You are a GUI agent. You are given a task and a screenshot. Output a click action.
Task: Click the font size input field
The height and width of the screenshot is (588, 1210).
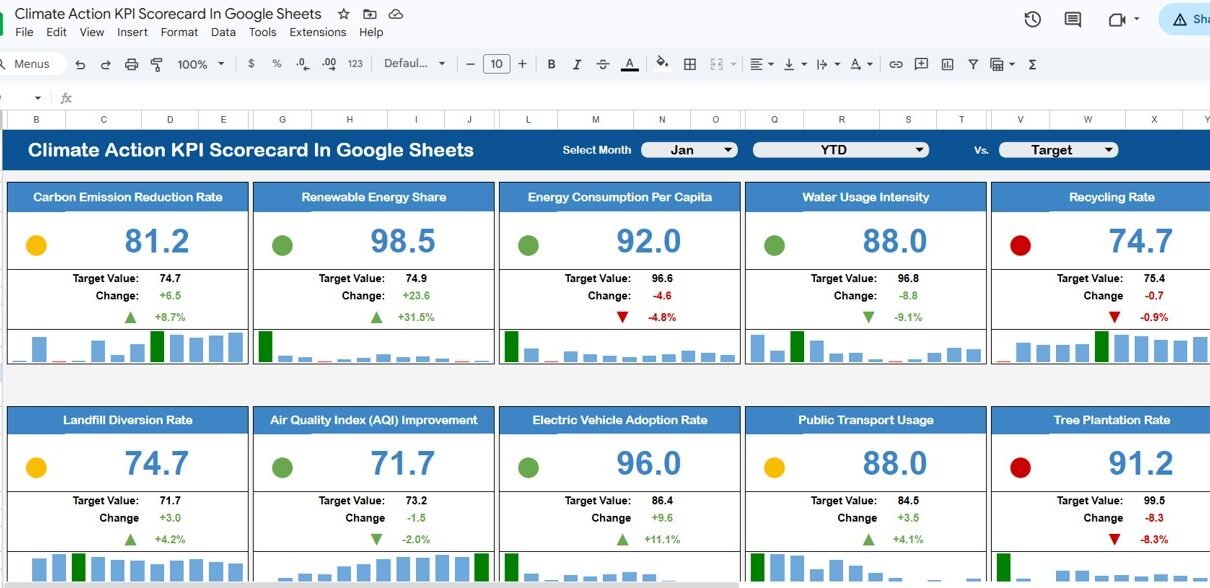[496, 64]
